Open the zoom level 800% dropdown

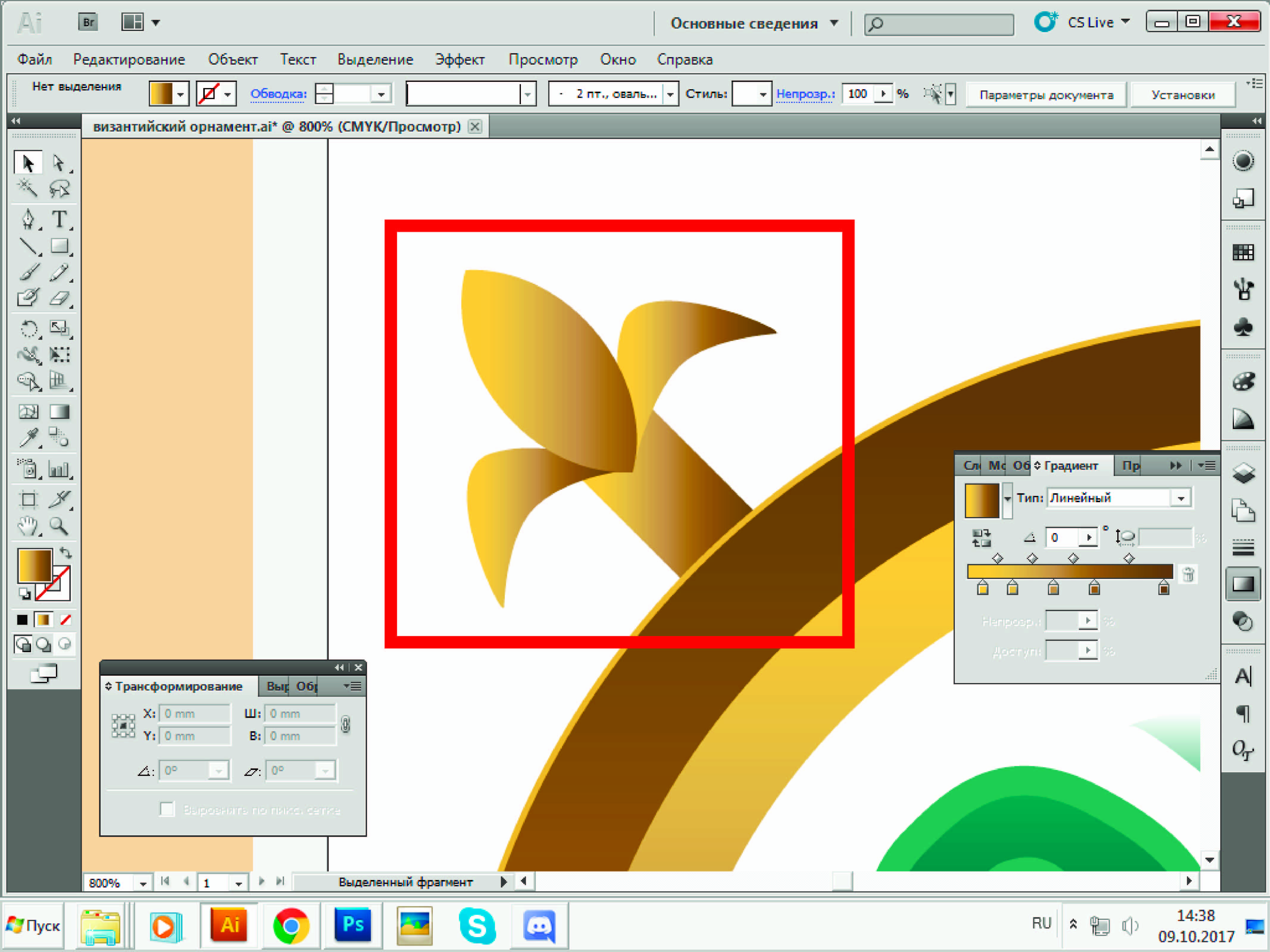(143, 883)
